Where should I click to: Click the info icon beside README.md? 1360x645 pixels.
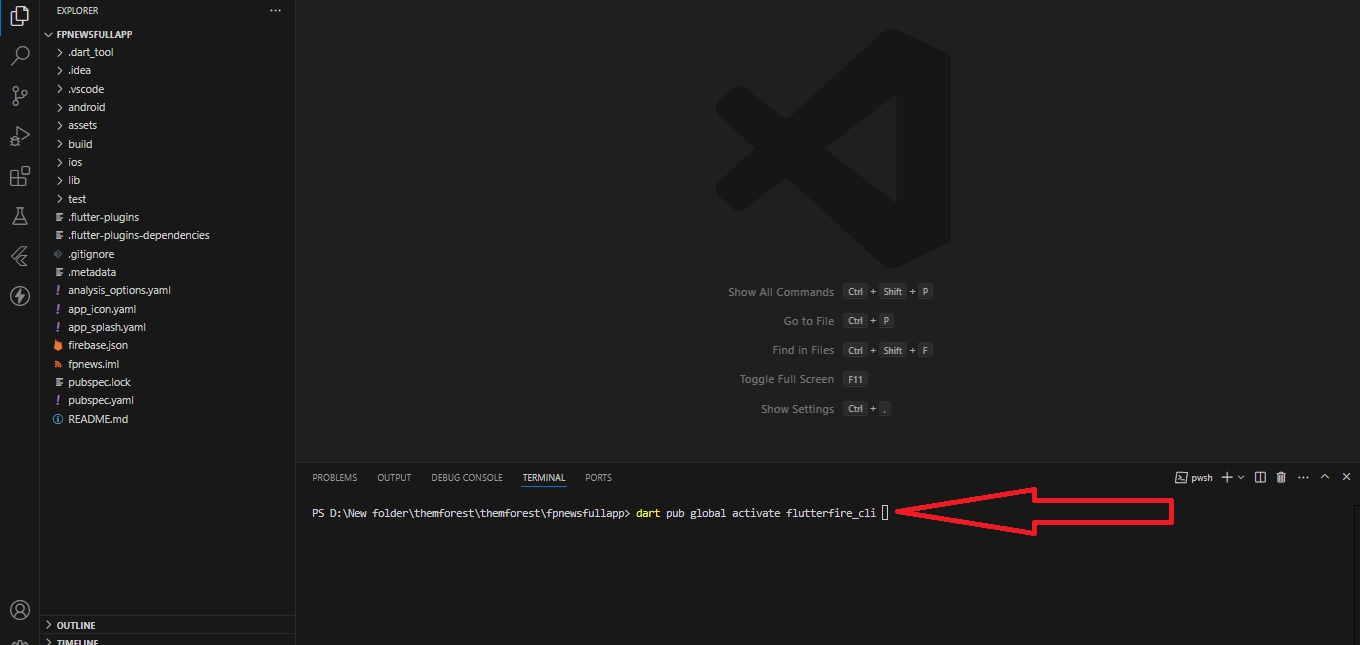tap(58, 419)
